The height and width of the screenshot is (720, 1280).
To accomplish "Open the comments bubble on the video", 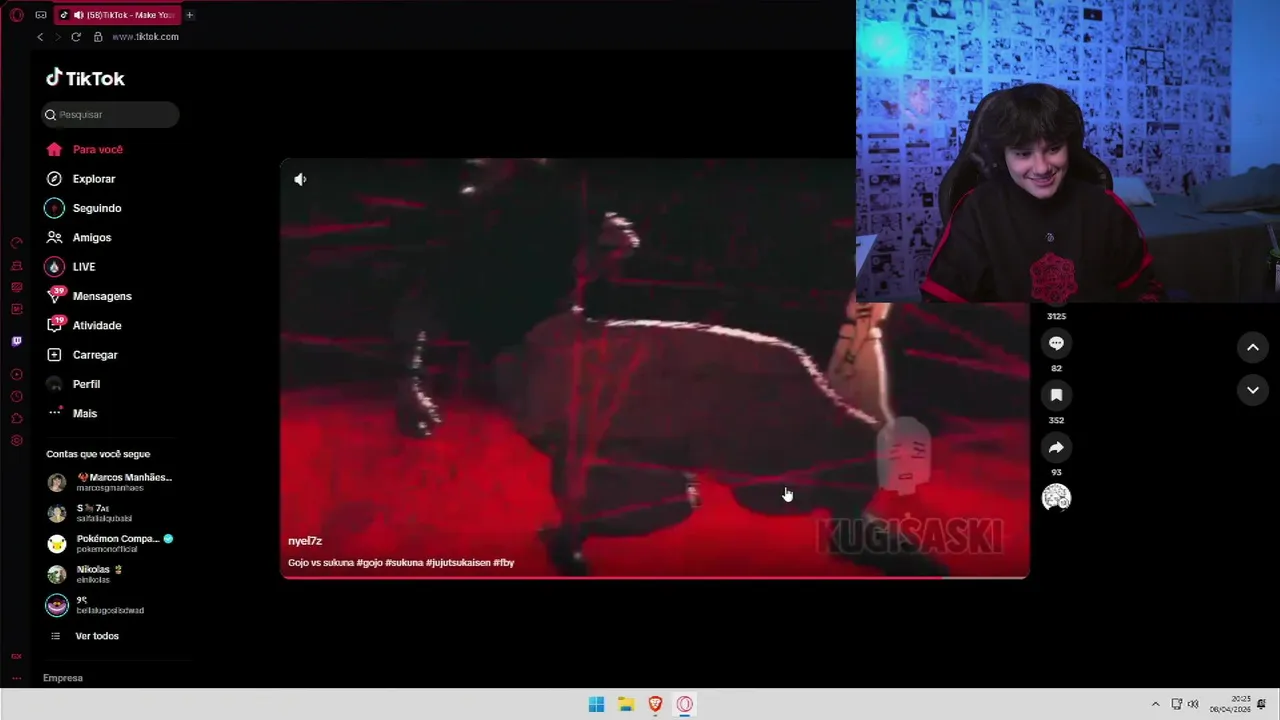I will click(x=1056, y=343).
